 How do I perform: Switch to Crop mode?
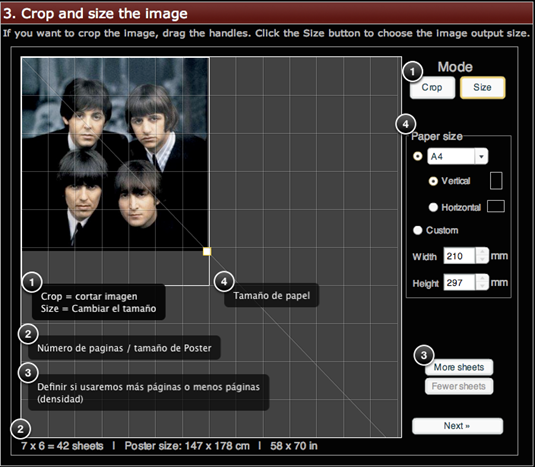432,88
